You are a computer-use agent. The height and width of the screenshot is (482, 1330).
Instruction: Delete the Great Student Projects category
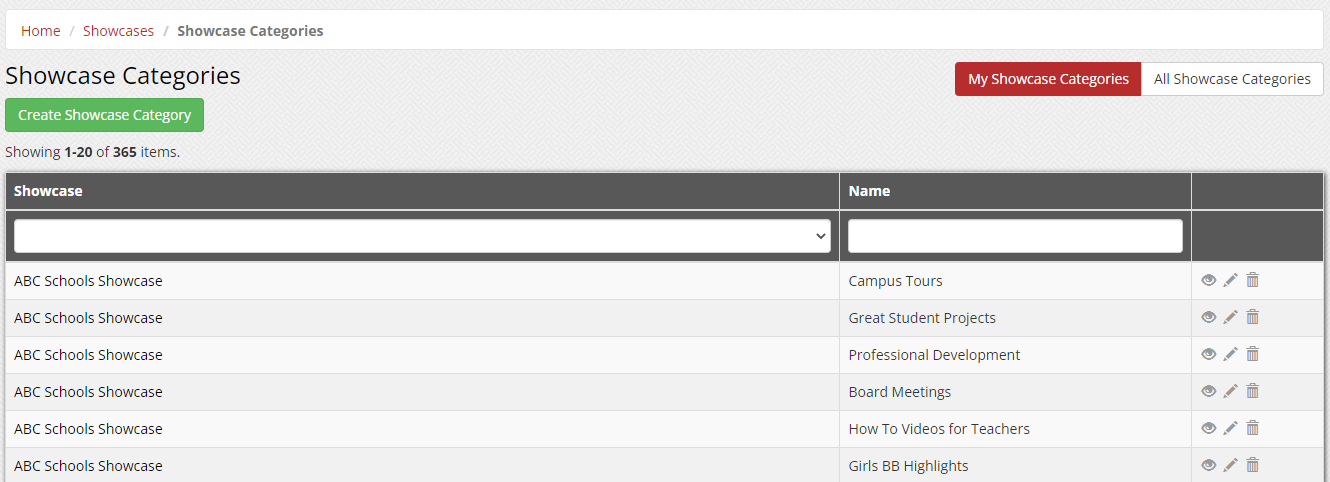(1252, 317)
